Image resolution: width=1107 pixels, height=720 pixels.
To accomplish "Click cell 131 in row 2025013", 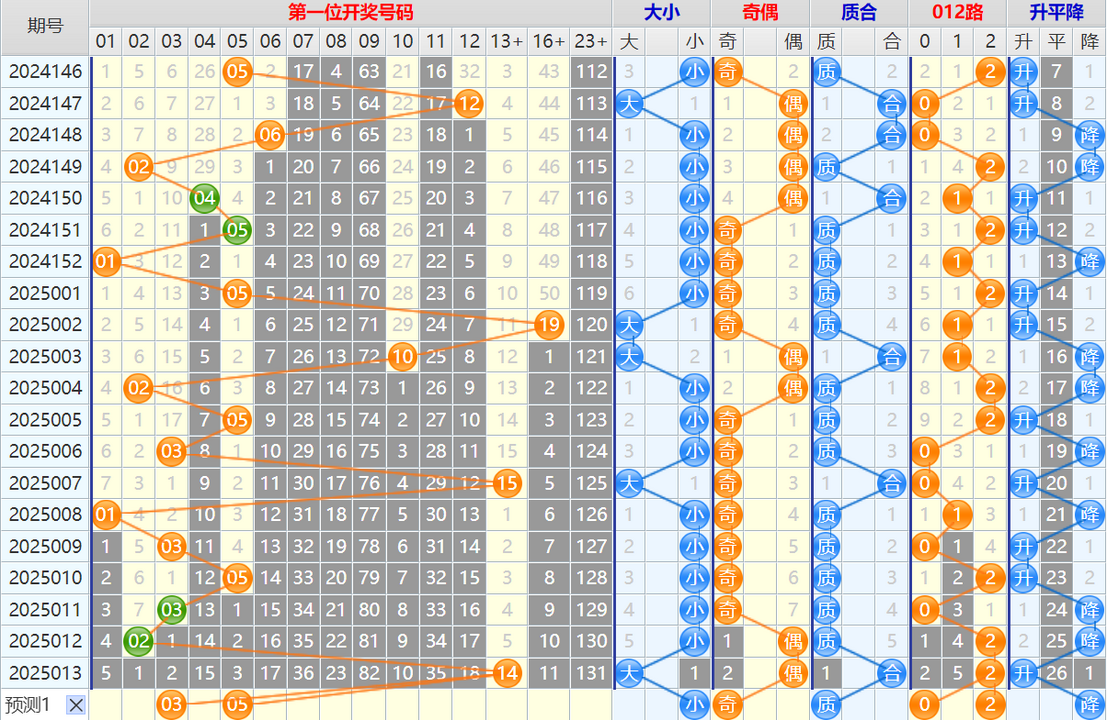I will pos(591,673).
